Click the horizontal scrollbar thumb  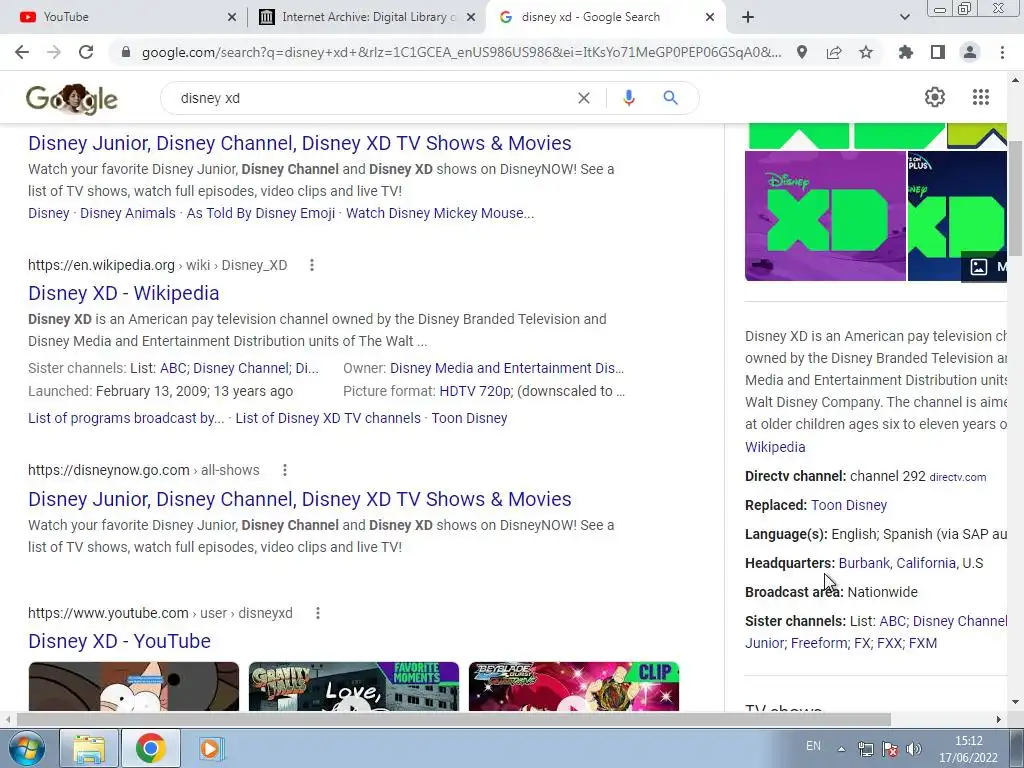(453, 720)
